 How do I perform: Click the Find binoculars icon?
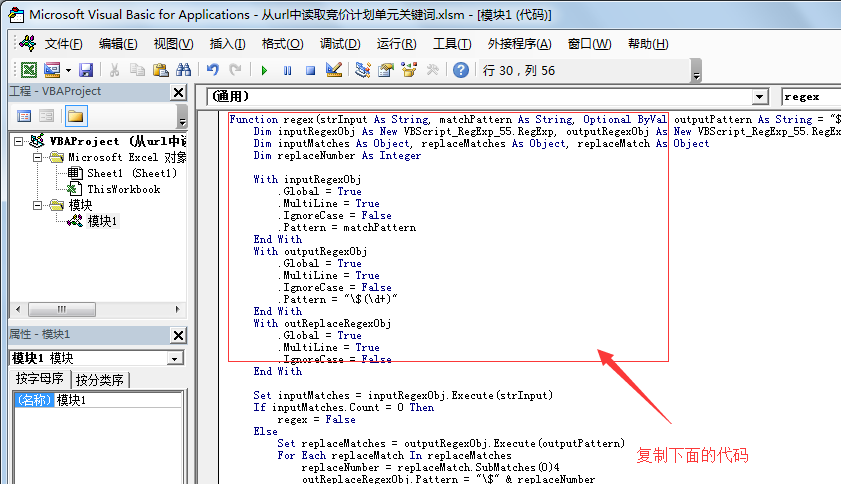183,70
